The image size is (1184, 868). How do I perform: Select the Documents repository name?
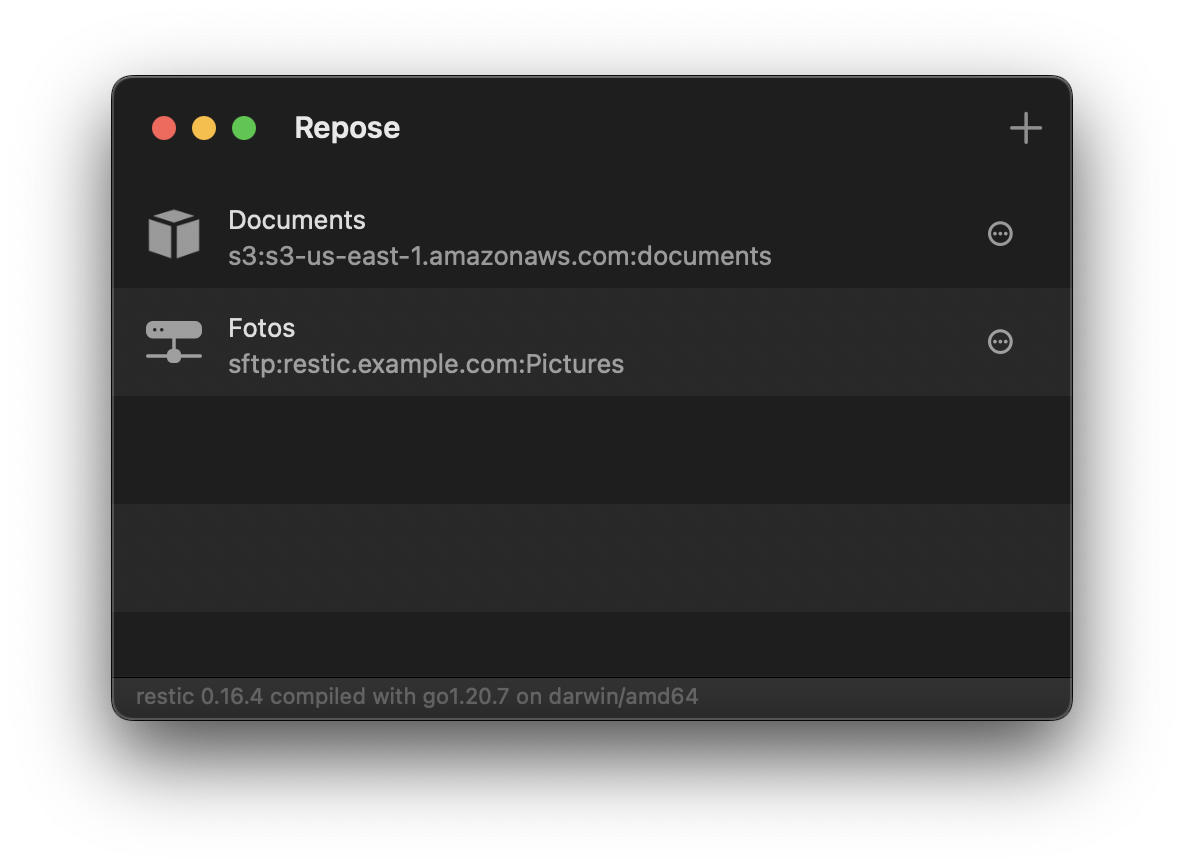[x=297, y=220]
